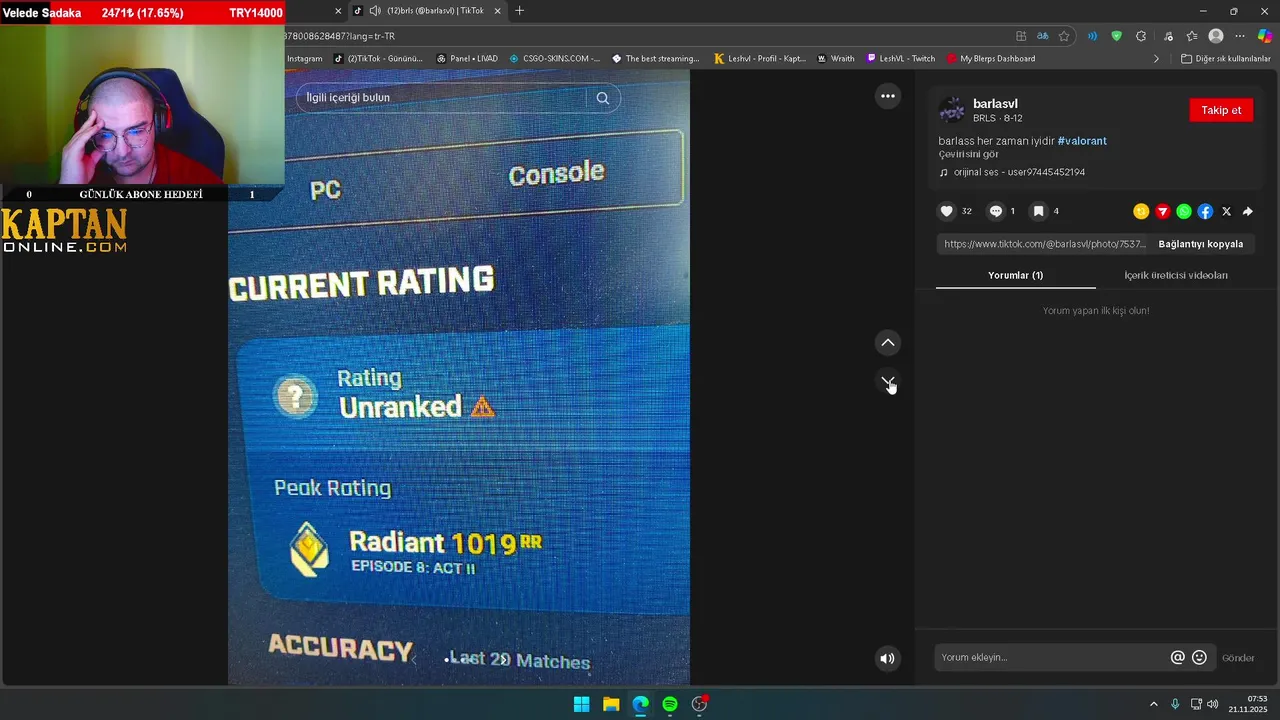The height and width of the screenshot is (720, 1280).
Task: Click the search magnifier icon
Action: point(602,97)
